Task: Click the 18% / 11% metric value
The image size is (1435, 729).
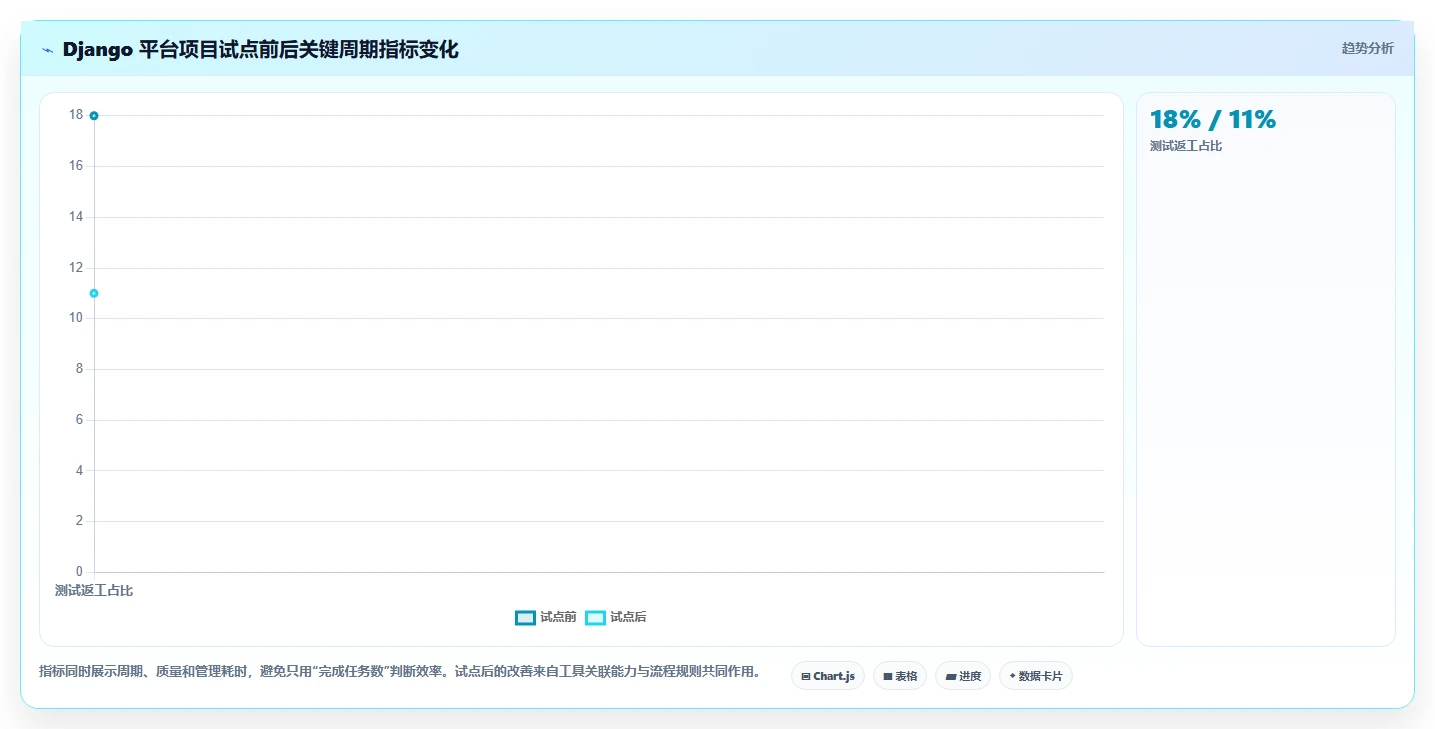Action: [x=1213, y=120]
